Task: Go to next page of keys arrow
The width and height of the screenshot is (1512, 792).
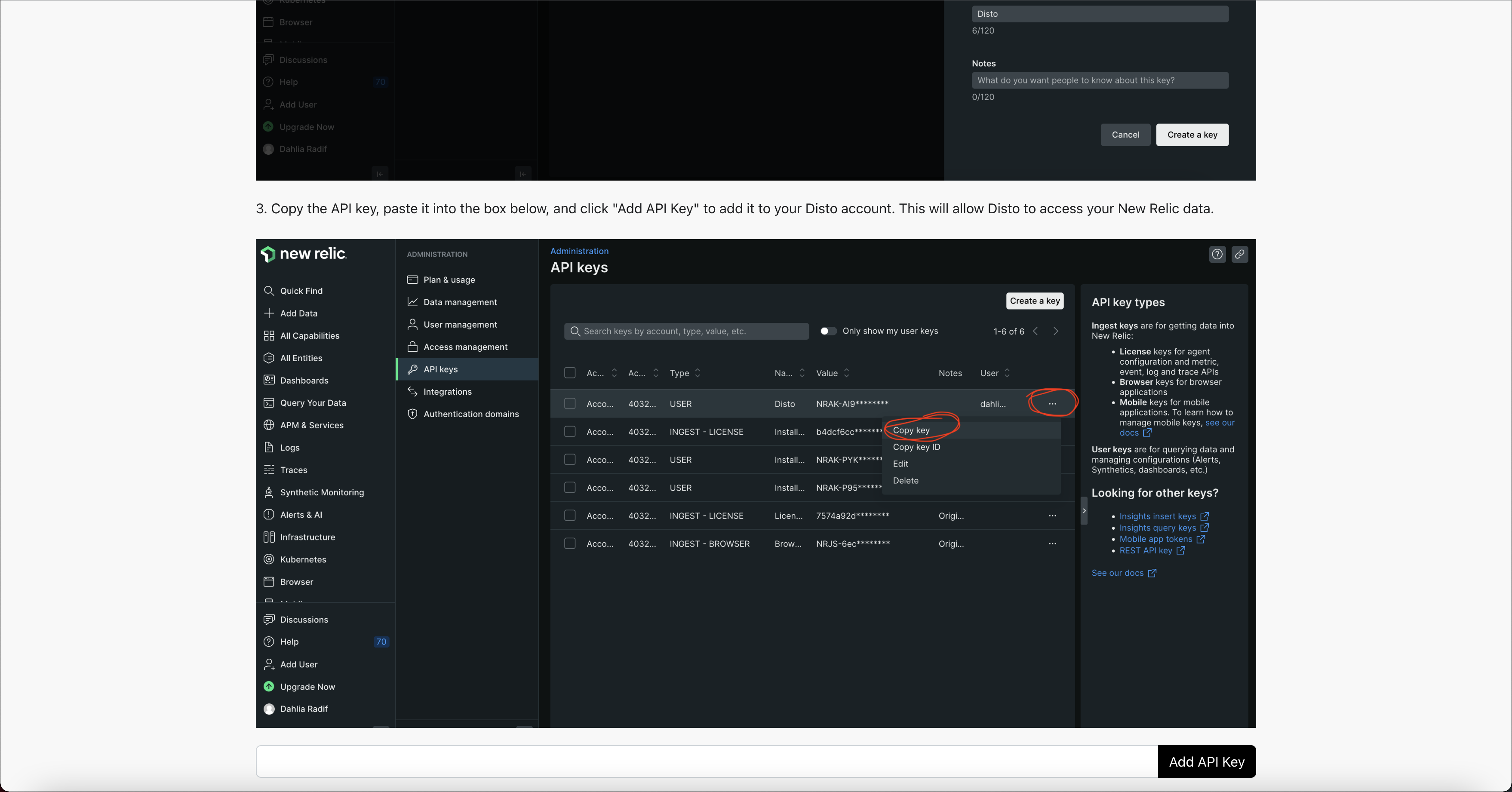Action: coord(1055,331)
